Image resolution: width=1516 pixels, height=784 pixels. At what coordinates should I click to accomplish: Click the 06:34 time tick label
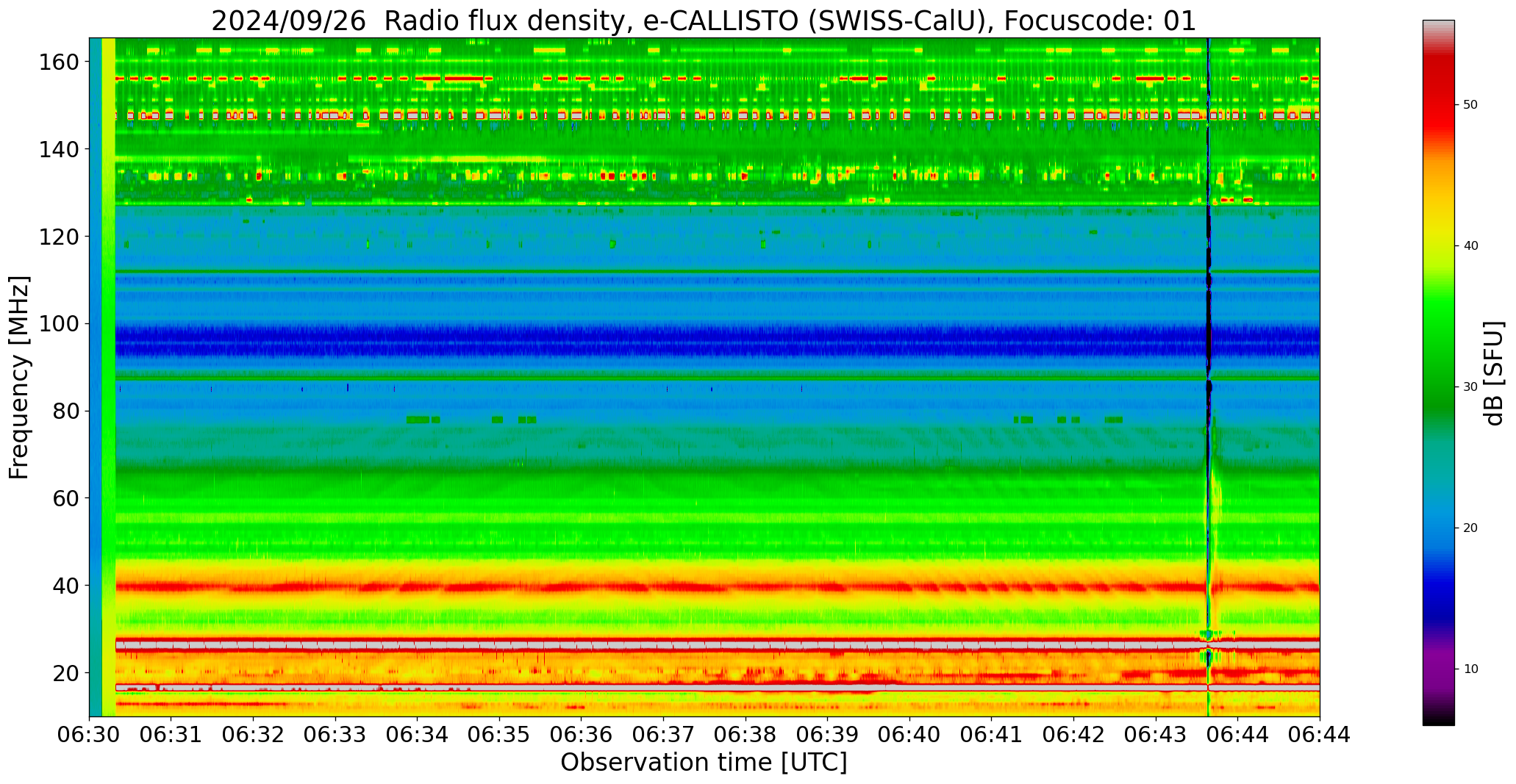pos(418,734)
